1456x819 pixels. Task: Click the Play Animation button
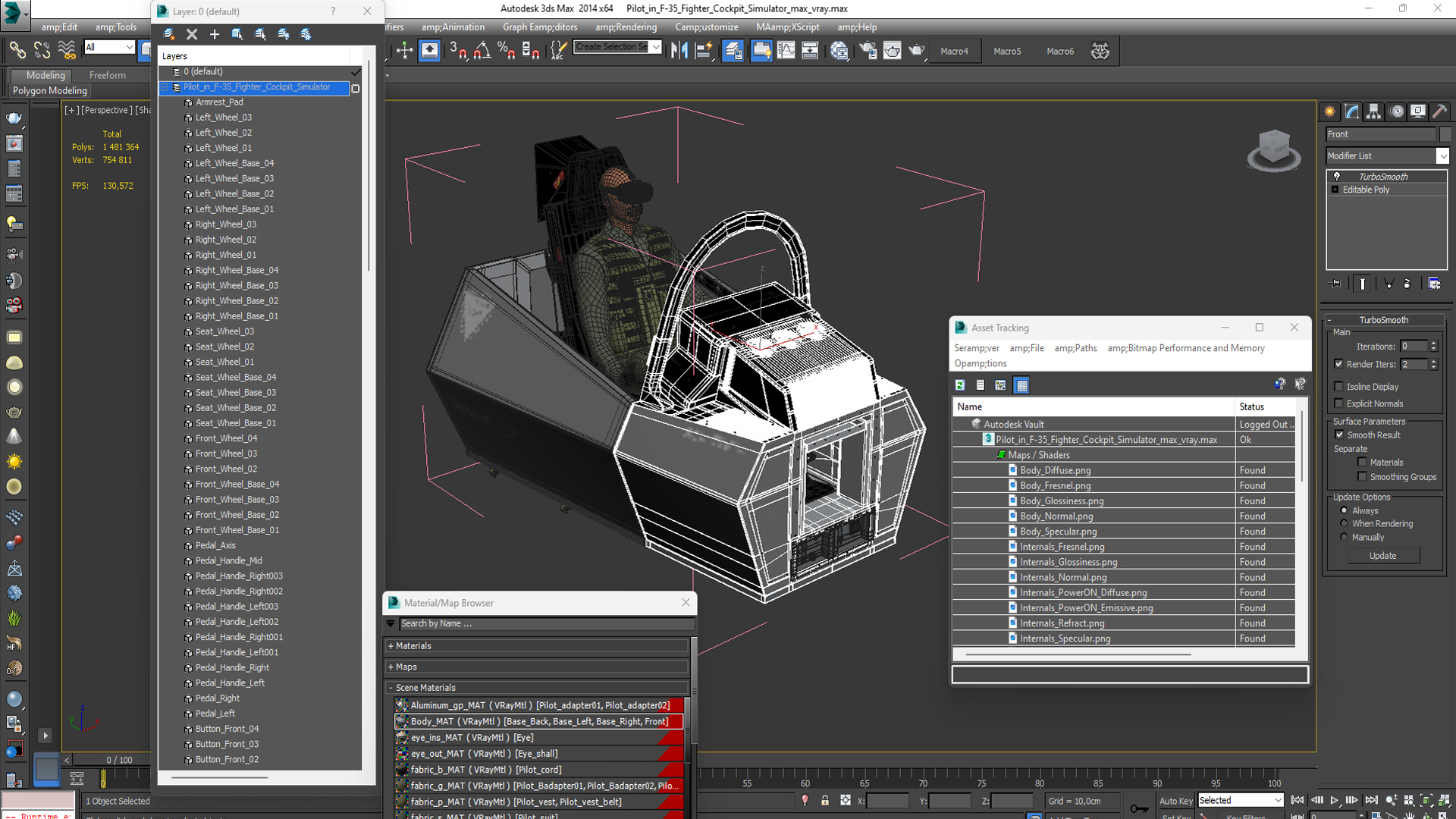point(1335,801)
